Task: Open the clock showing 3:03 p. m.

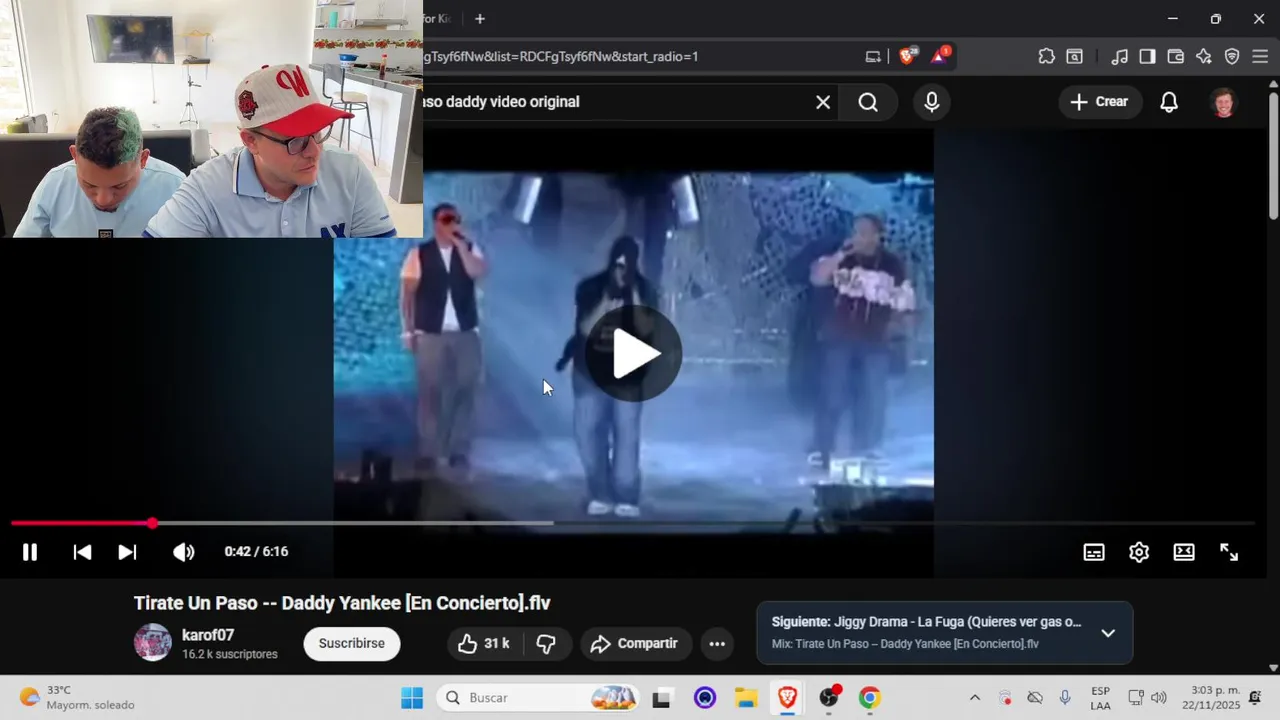Action: [x=1211, y=698]
